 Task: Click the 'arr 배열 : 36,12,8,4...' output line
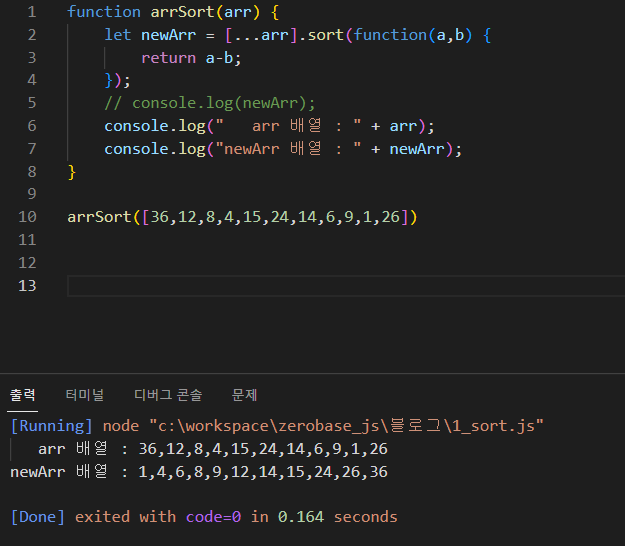click(x=213, y=449)
